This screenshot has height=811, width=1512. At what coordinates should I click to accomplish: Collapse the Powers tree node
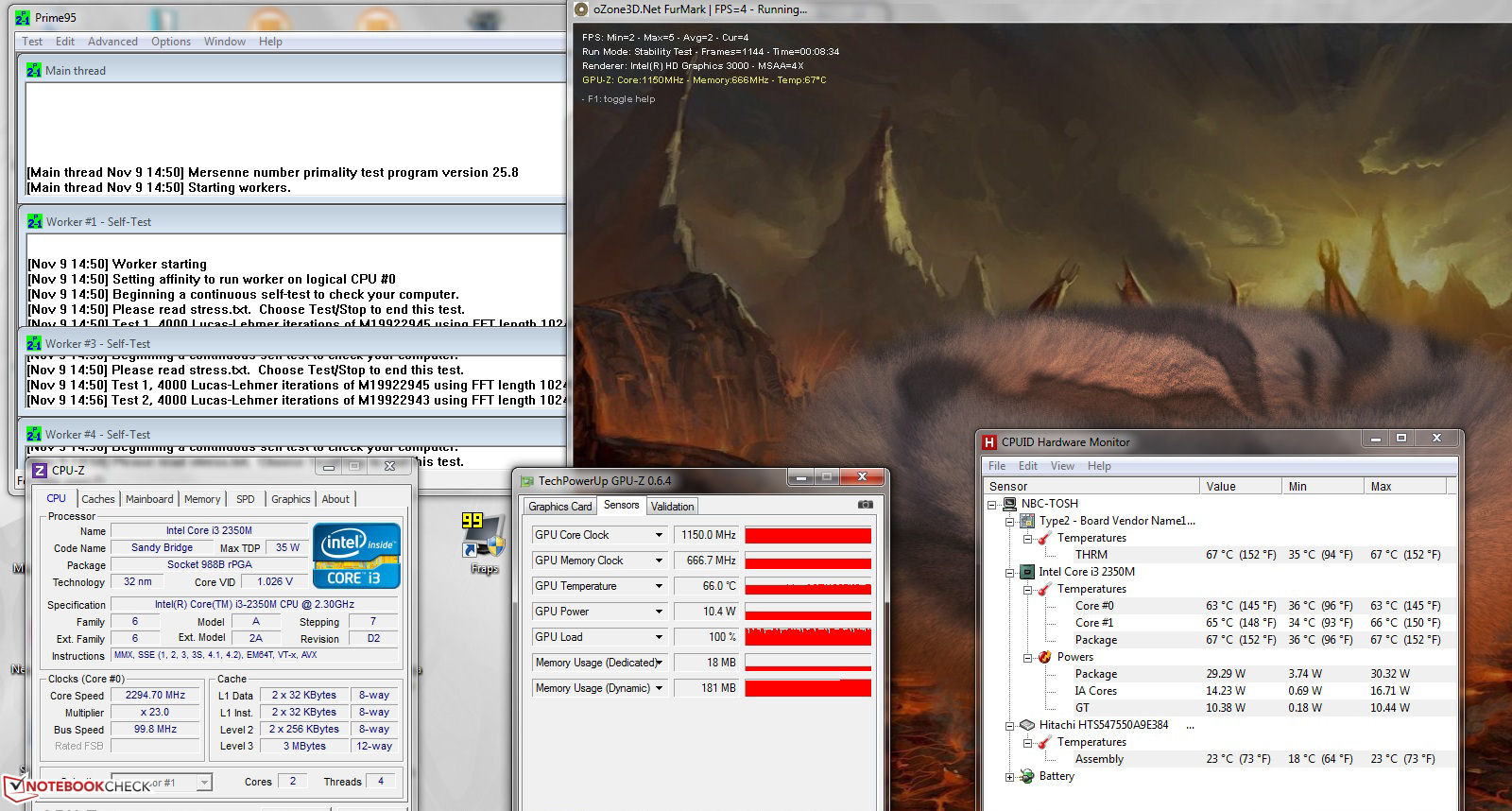pyautogui.click(x=1028, y=657)
